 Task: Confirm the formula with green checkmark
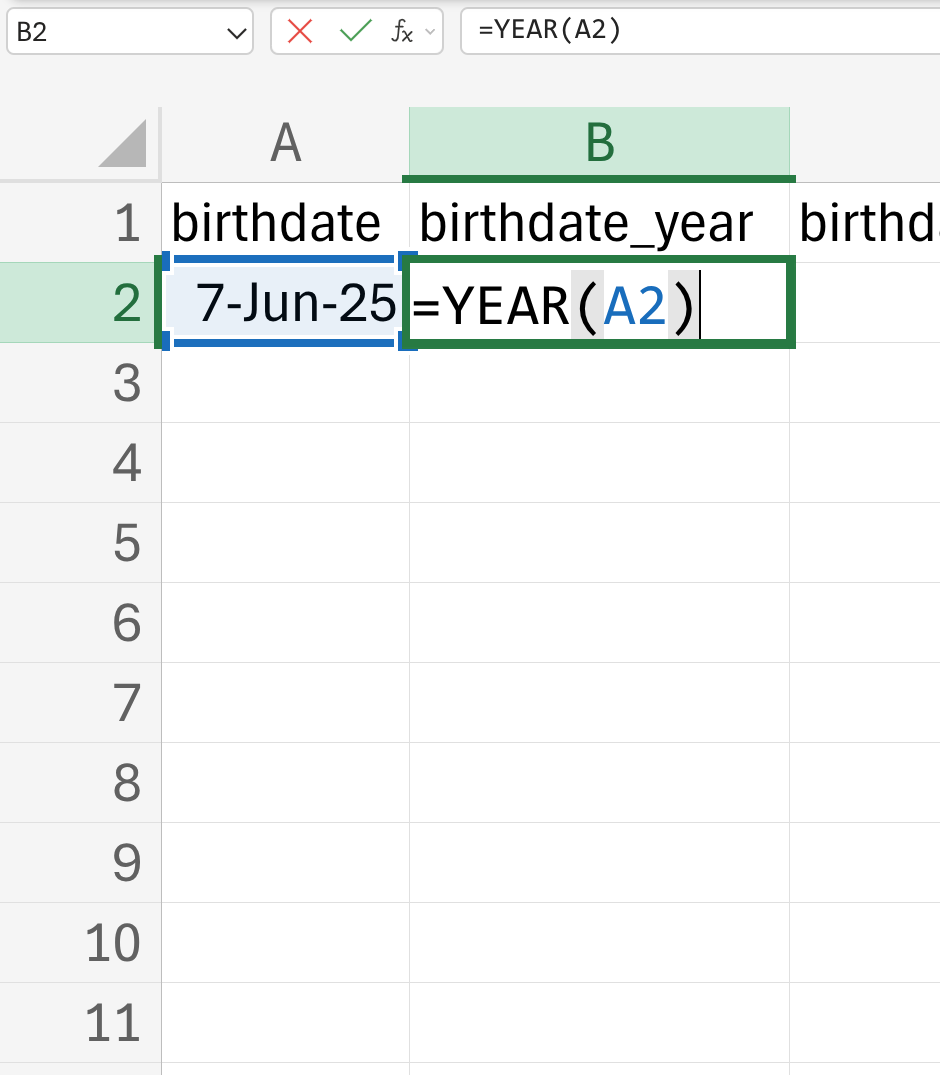(355, 32)
